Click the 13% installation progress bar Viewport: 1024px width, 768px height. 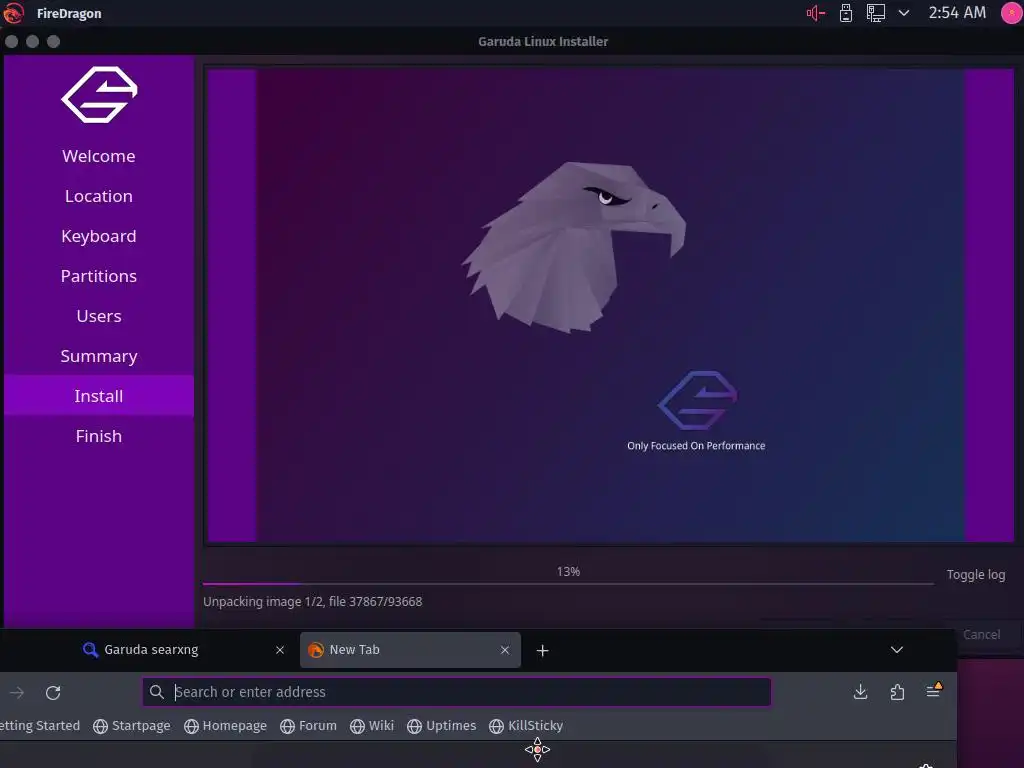[568, 583]
